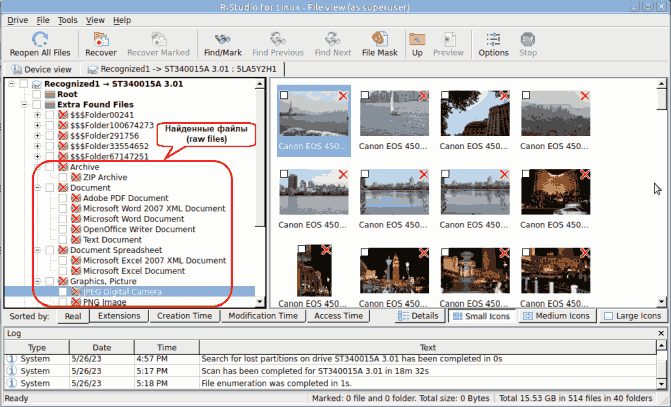Click the Reopen All Files toolbar icon
The height and width of the screenshot is (407, 671).
point(40,39)
